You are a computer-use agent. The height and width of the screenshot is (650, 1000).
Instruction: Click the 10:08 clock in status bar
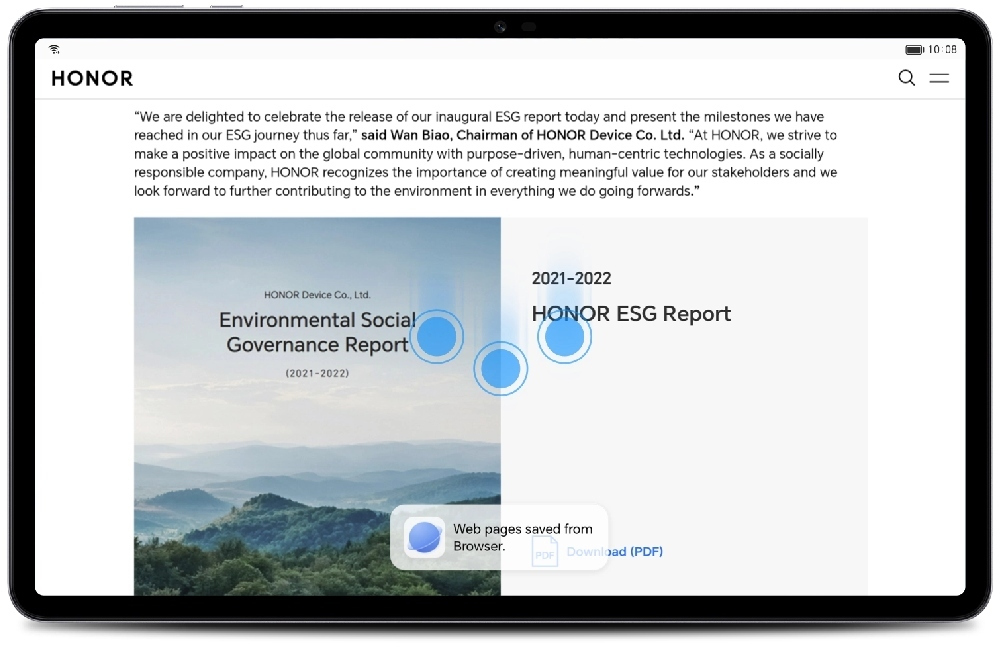point(942,49)
